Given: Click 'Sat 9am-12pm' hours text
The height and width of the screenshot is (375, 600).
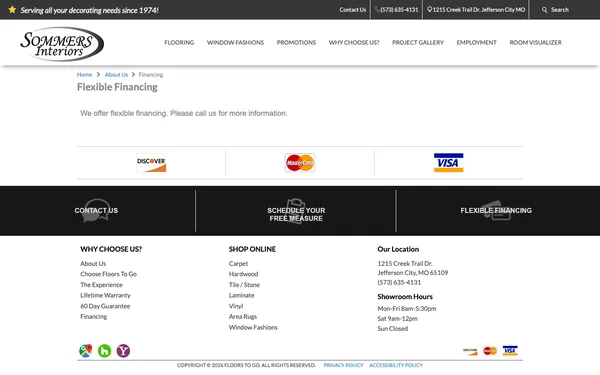Looking at the screenshot, I should coord(398,318).
